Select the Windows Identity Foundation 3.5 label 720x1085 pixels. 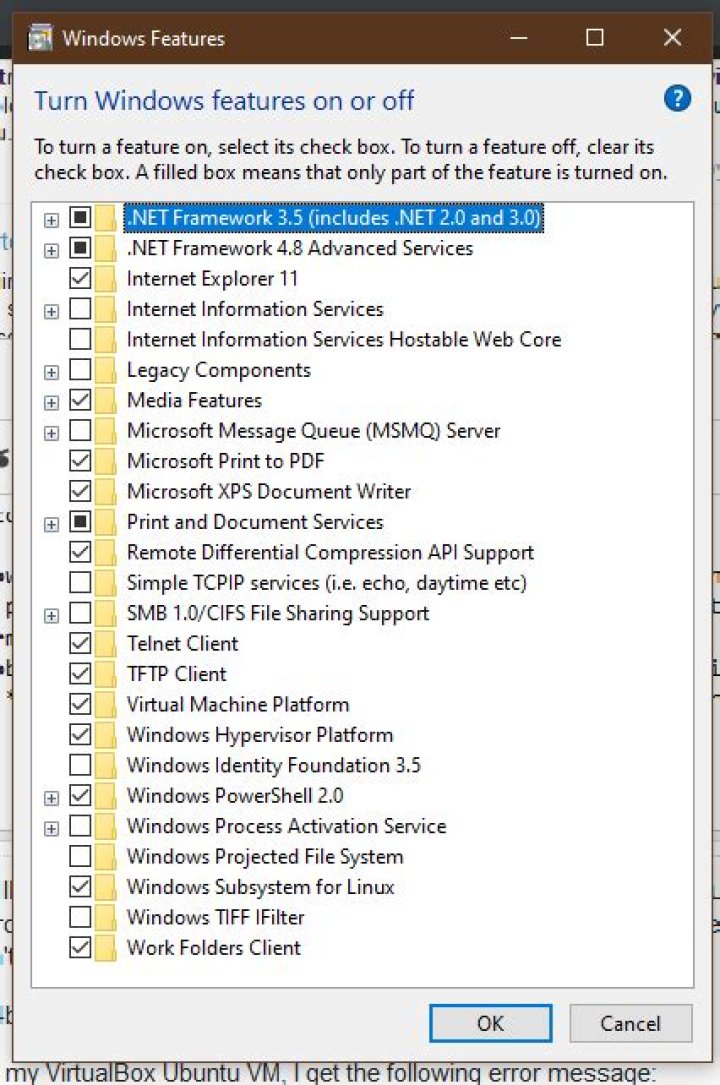[273, 765]
